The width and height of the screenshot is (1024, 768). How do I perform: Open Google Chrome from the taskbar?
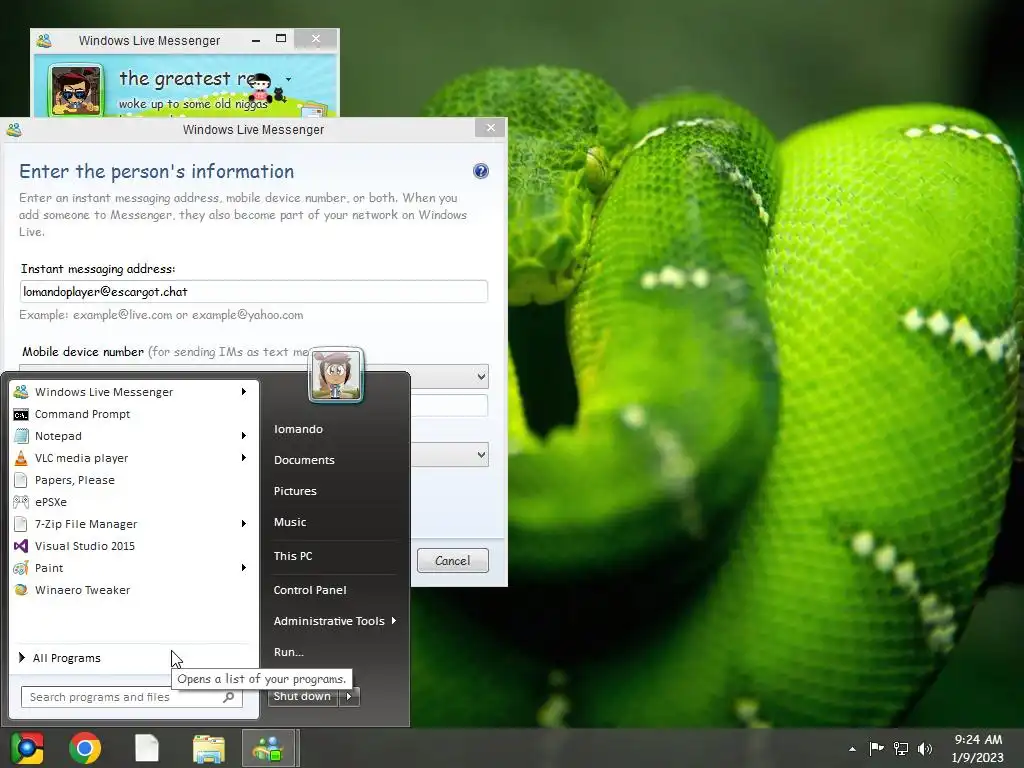click(86, 748)
